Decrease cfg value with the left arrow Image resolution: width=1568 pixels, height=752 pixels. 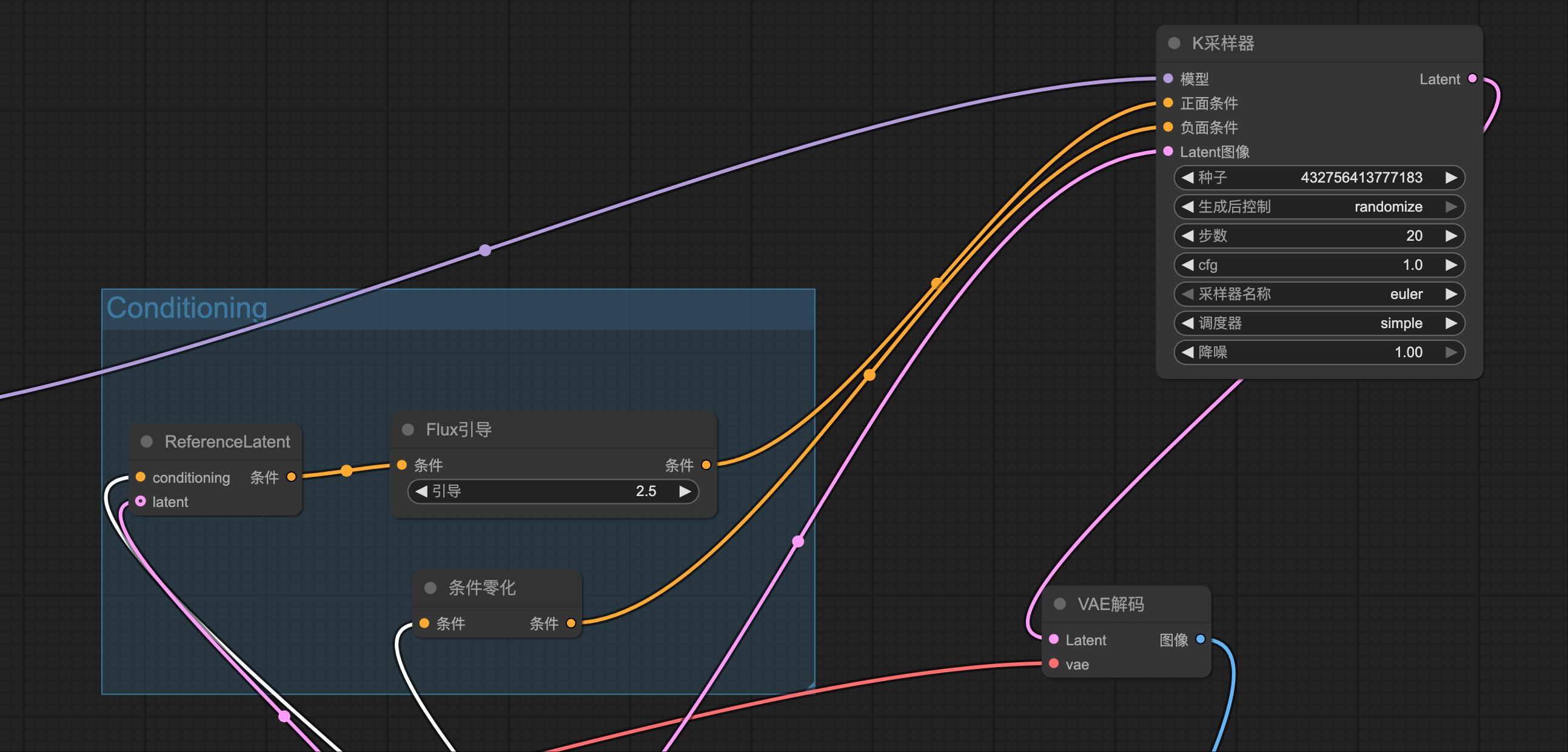click(1187, 265)
